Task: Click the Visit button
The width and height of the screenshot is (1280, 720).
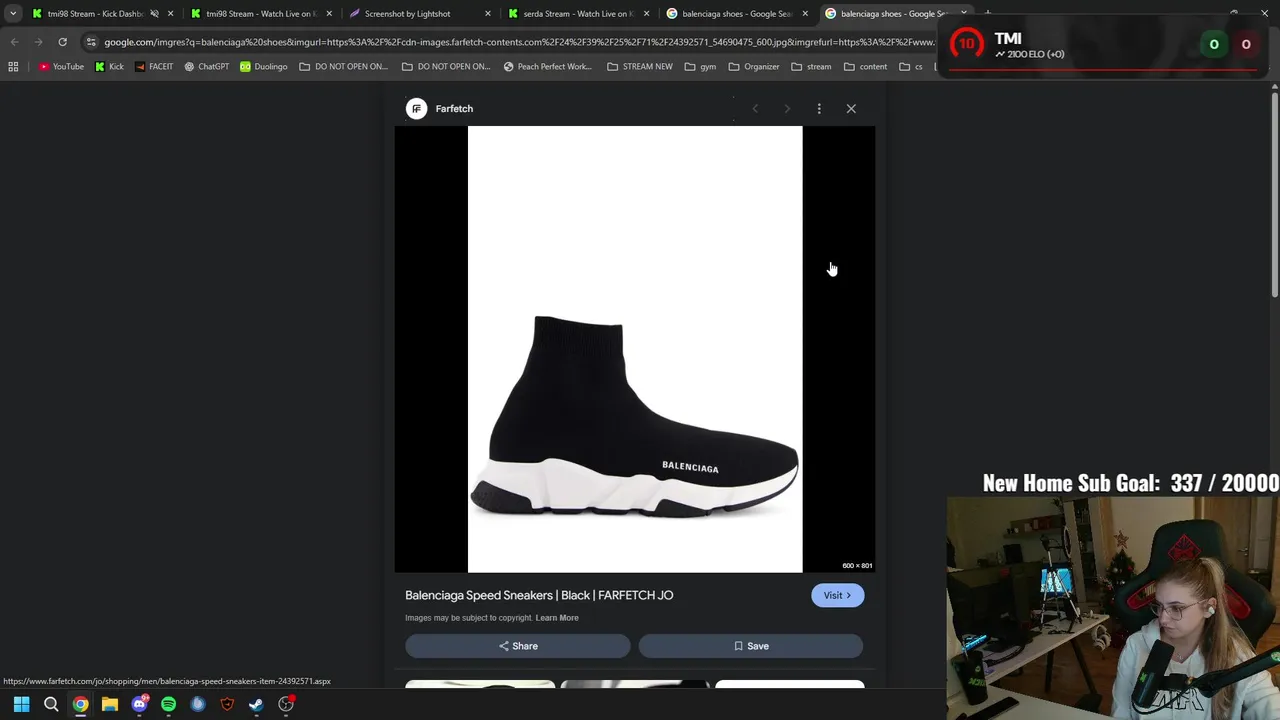Action: point(837,595)
